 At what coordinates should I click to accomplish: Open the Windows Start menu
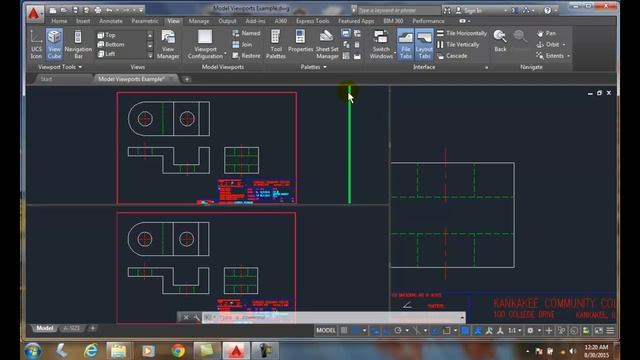33,351
